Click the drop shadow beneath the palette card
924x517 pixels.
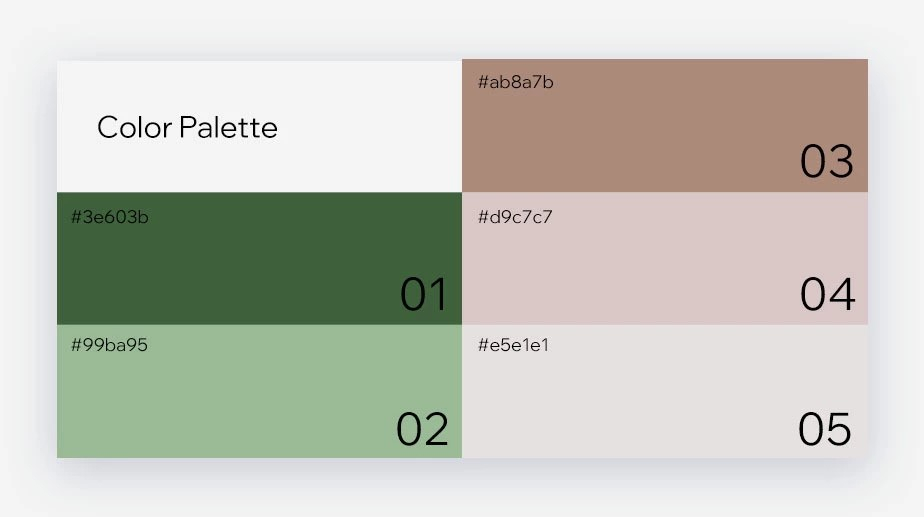coord(462,470)
